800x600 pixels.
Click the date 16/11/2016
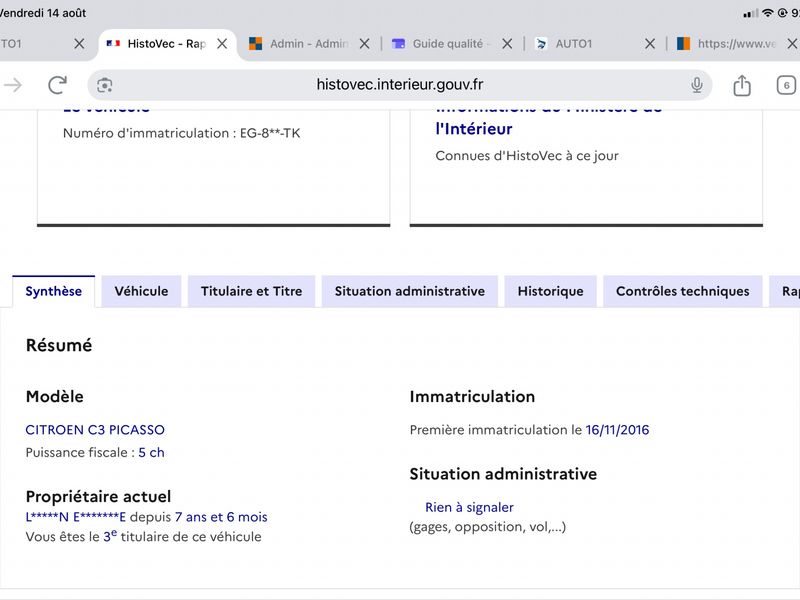coord(617,430)
